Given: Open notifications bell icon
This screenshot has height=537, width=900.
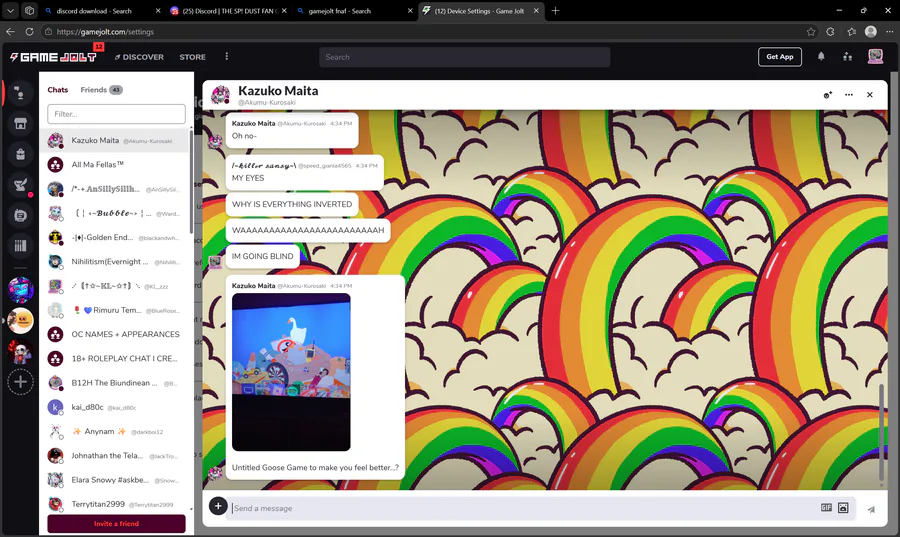Looking at the screenshot, I should (x=821, y=56).
